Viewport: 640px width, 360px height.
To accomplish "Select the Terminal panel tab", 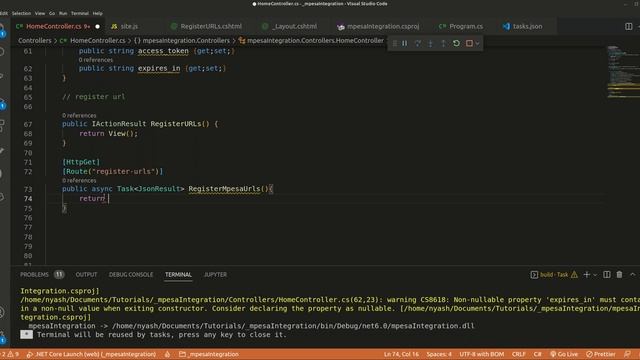I will click(178, 275).
